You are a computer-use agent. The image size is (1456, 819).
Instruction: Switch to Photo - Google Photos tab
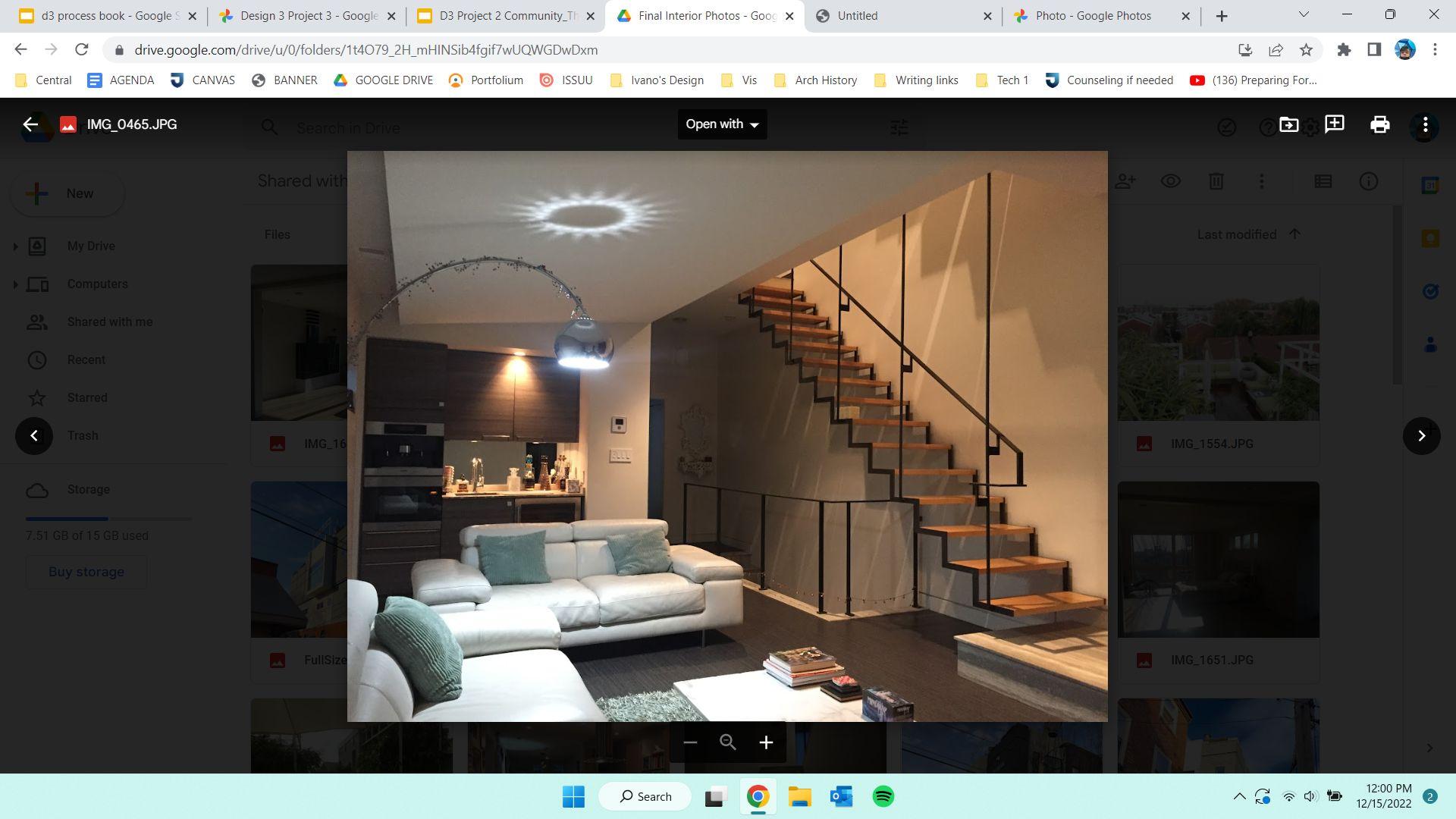click(1093, 15)
